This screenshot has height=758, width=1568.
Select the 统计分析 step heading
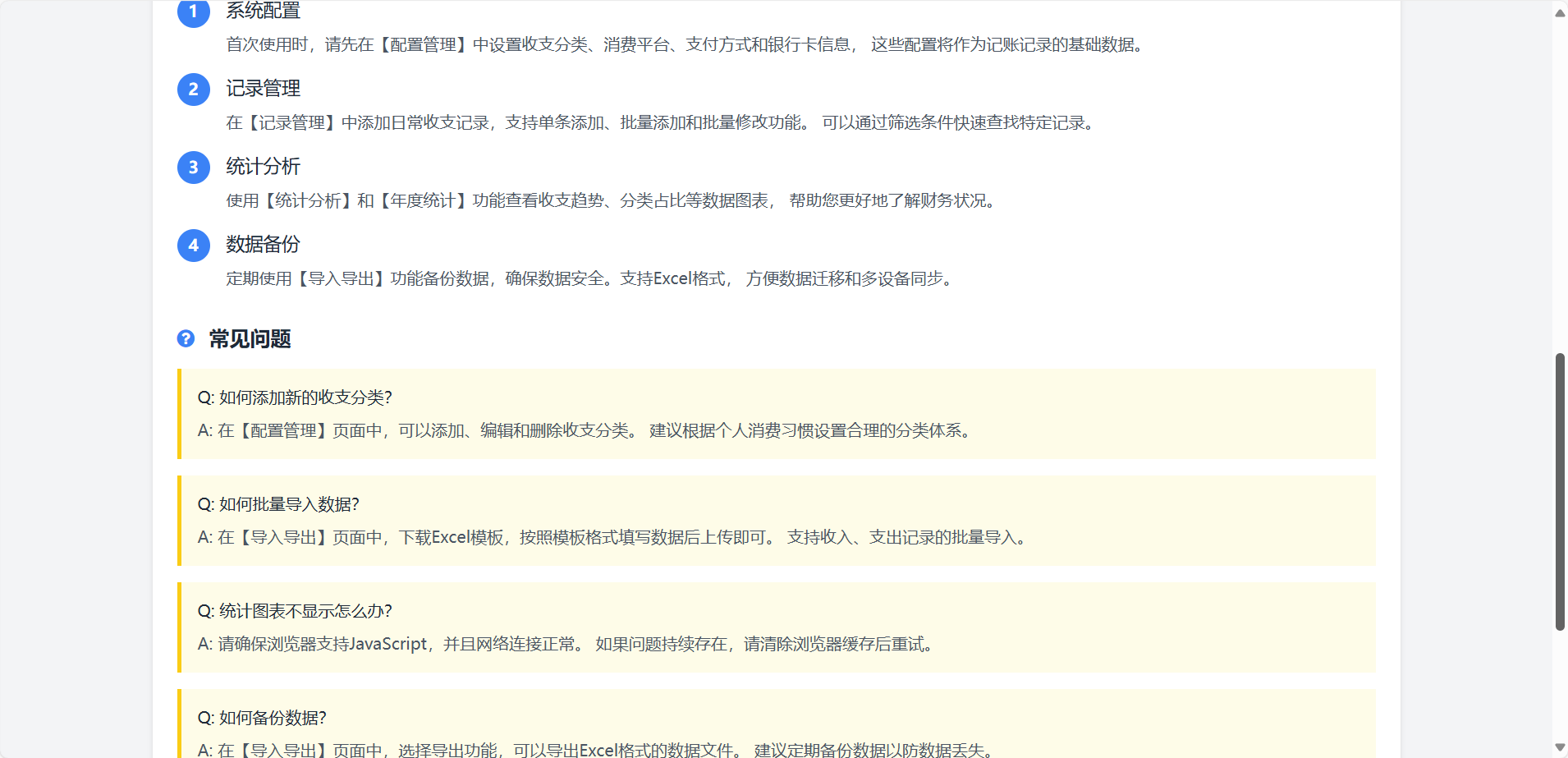tap(264, 167)
